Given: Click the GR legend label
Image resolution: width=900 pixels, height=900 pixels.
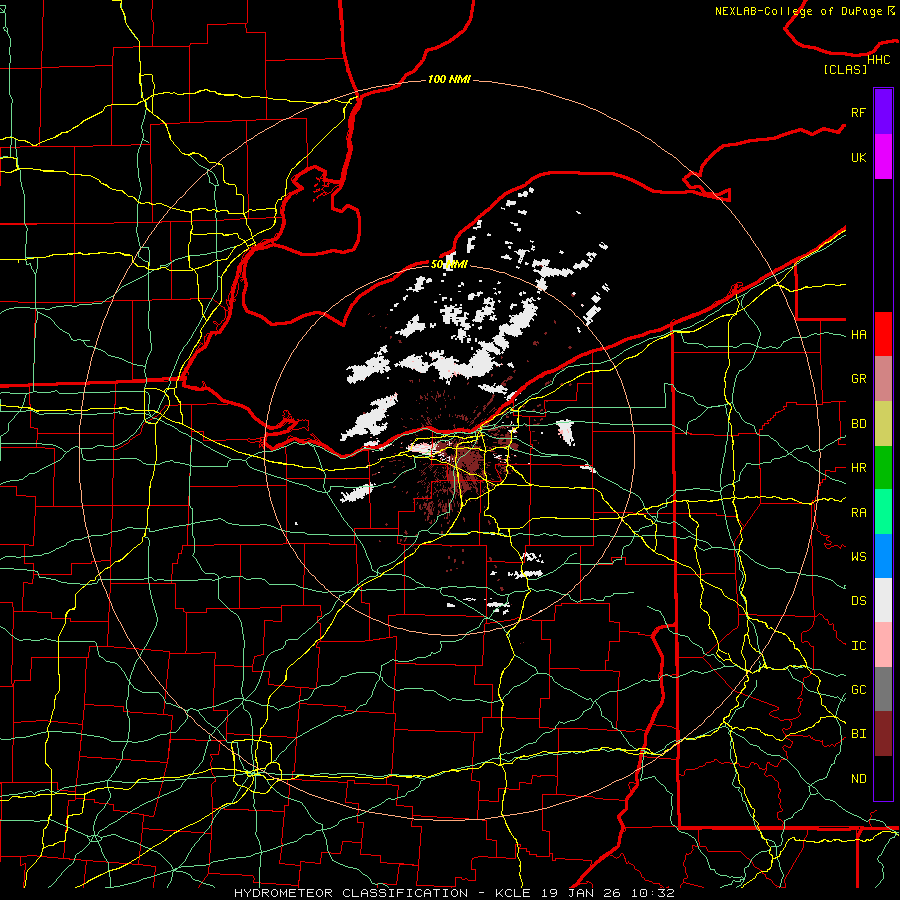Looking at the screenshot, I should click(x=858, y=379).
